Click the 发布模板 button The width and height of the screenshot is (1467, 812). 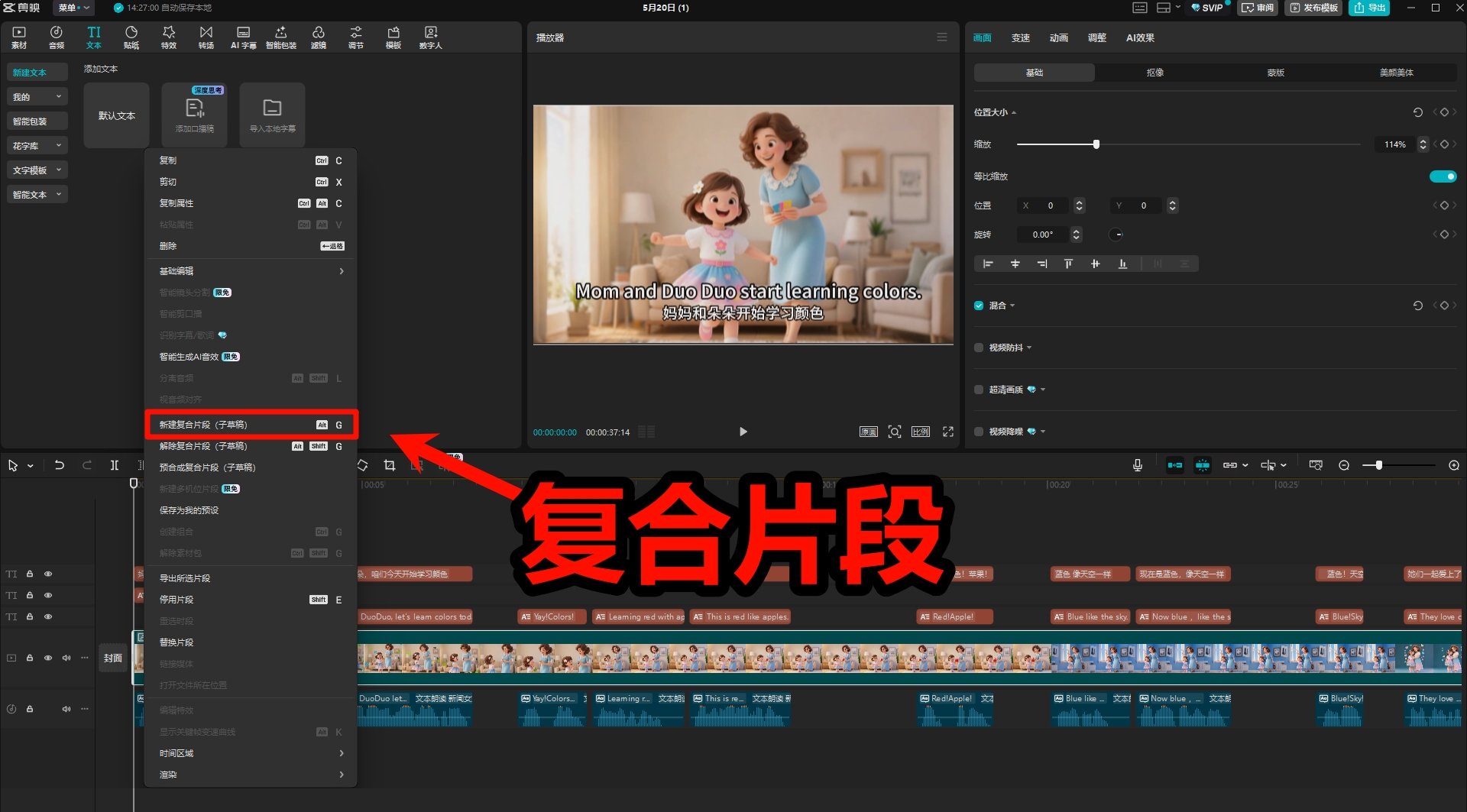coord(1313,8)
